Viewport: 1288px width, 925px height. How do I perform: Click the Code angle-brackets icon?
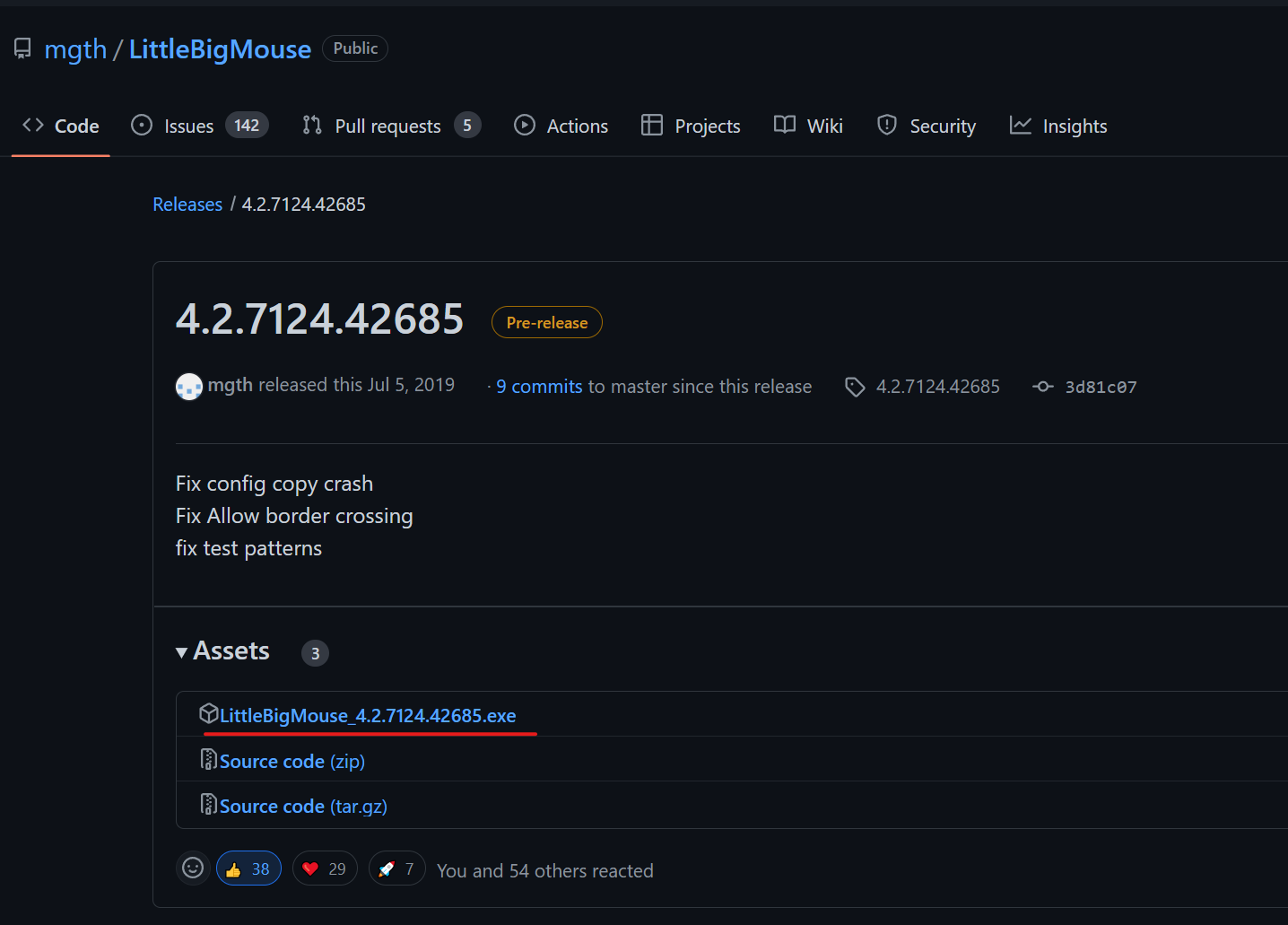point(33,125)
